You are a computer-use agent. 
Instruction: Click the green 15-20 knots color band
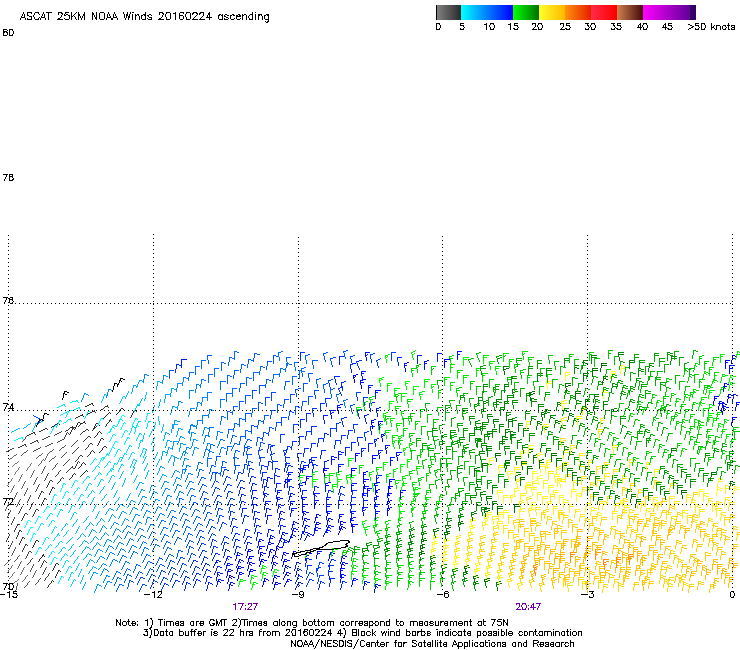point(526,12)
